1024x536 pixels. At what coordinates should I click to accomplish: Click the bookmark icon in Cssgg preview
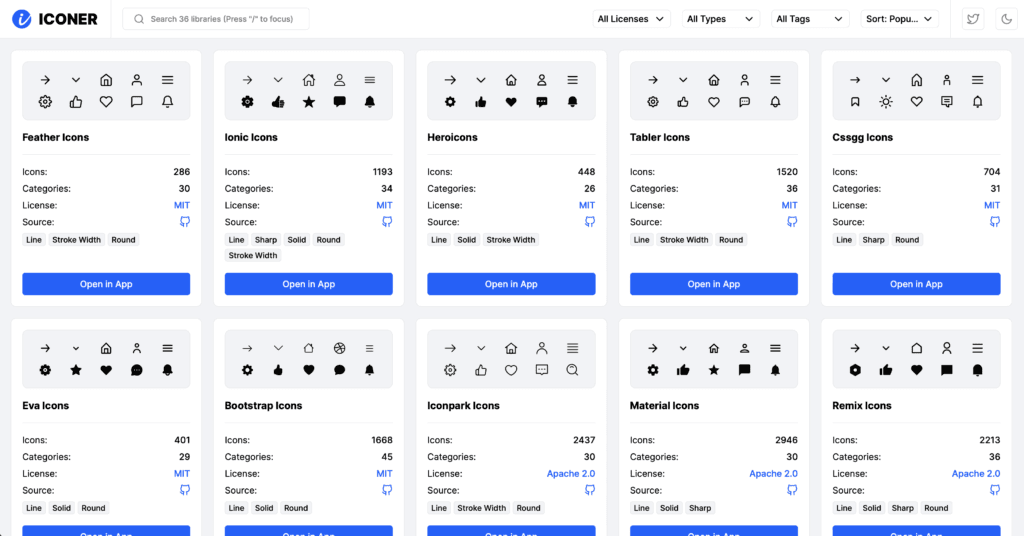click(855, 102)
